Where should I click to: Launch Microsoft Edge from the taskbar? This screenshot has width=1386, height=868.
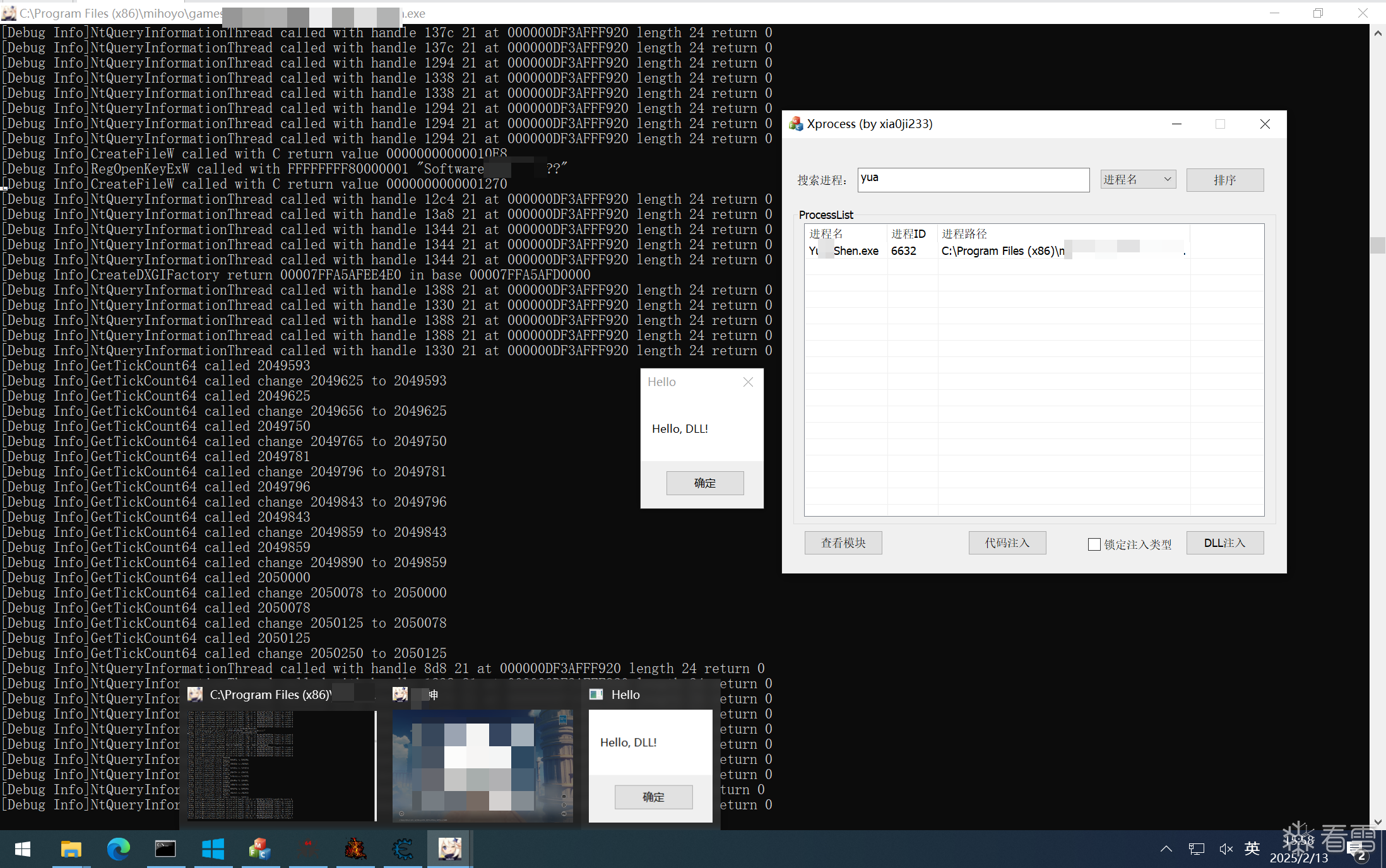[118, 849]
